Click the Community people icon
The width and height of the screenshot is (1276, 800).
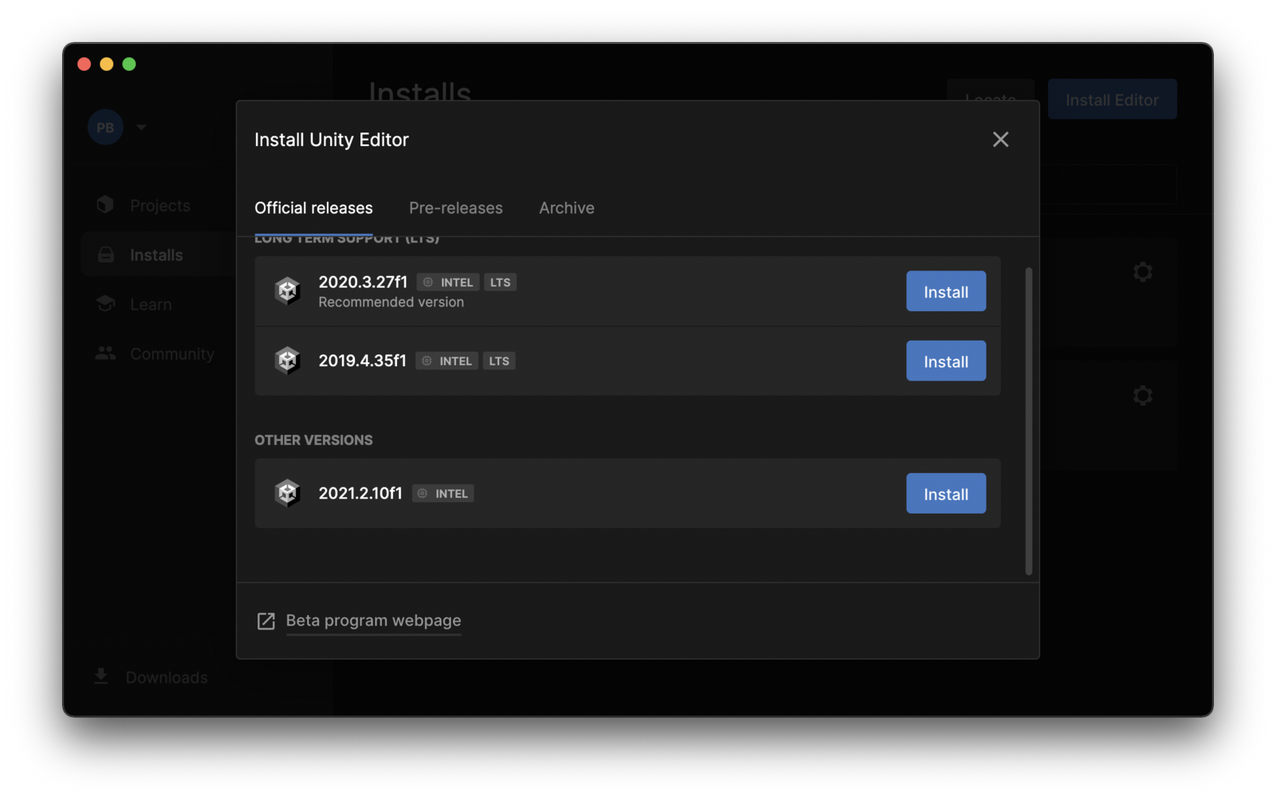click(x=105, y=353)
